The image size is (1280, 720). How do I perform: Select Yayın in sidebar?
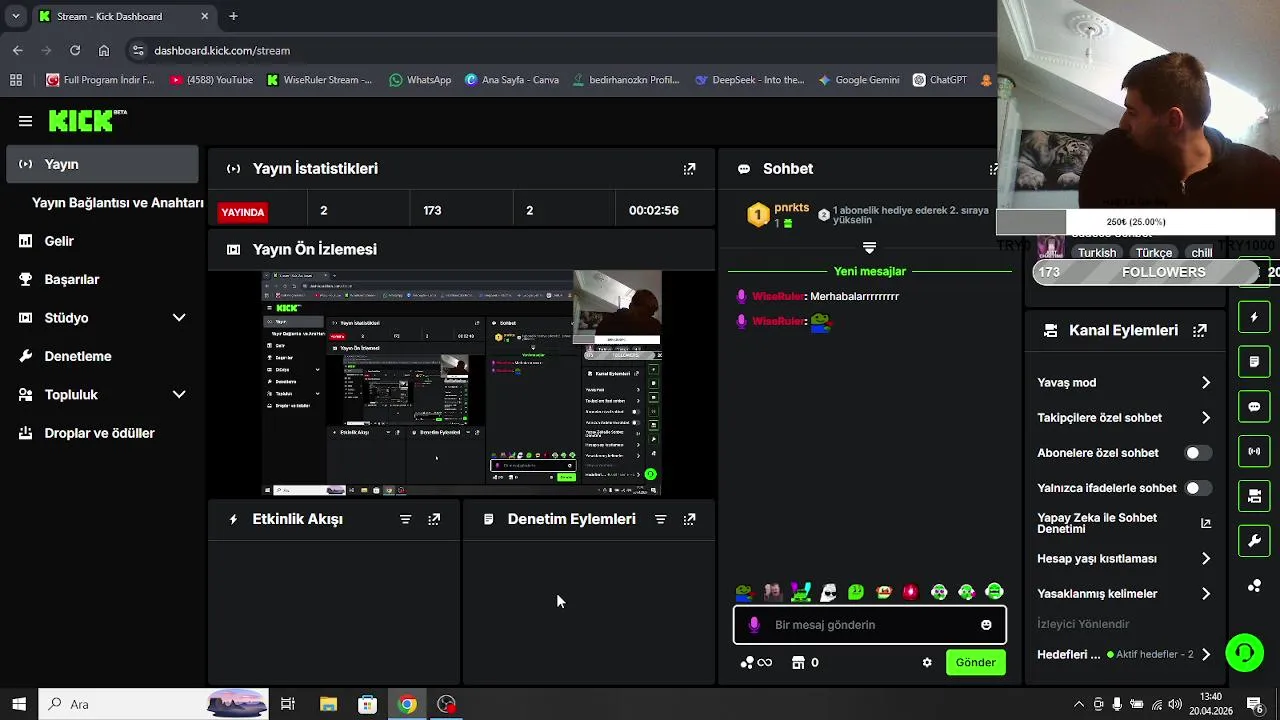(x=103, y=164)
